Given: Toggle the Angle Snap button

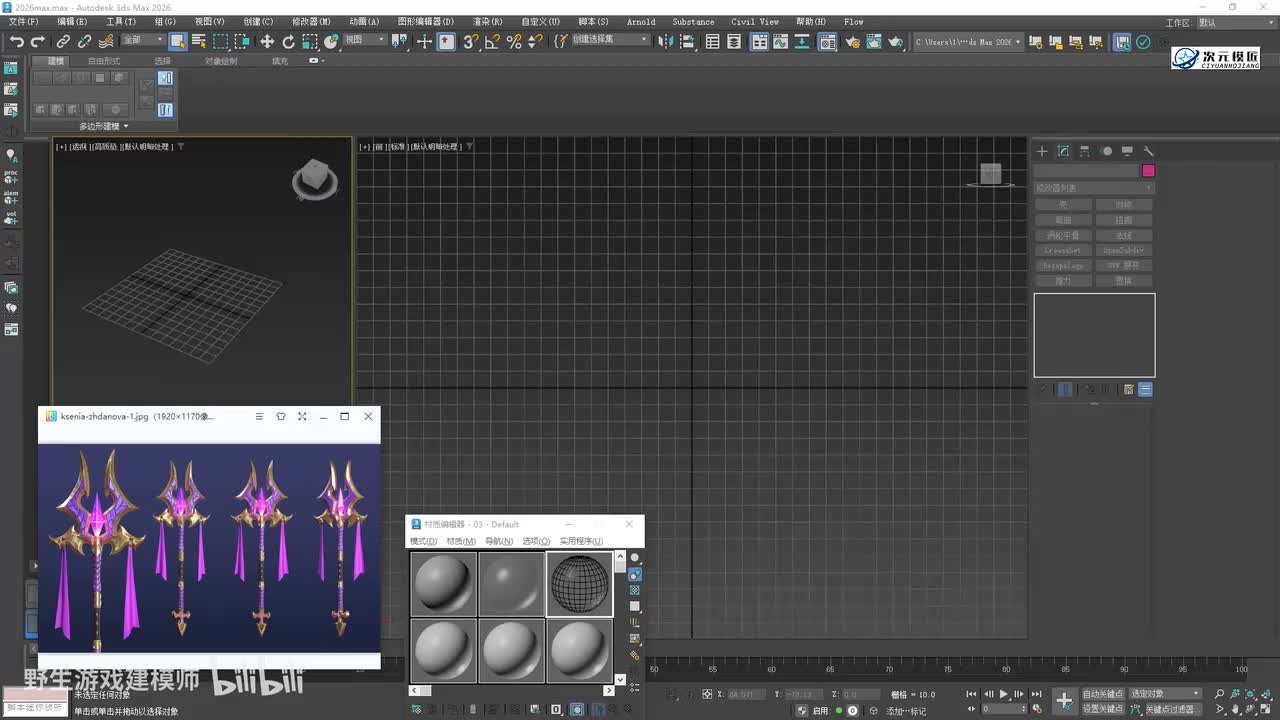Looking at the screenshot, I should (492, 41).
